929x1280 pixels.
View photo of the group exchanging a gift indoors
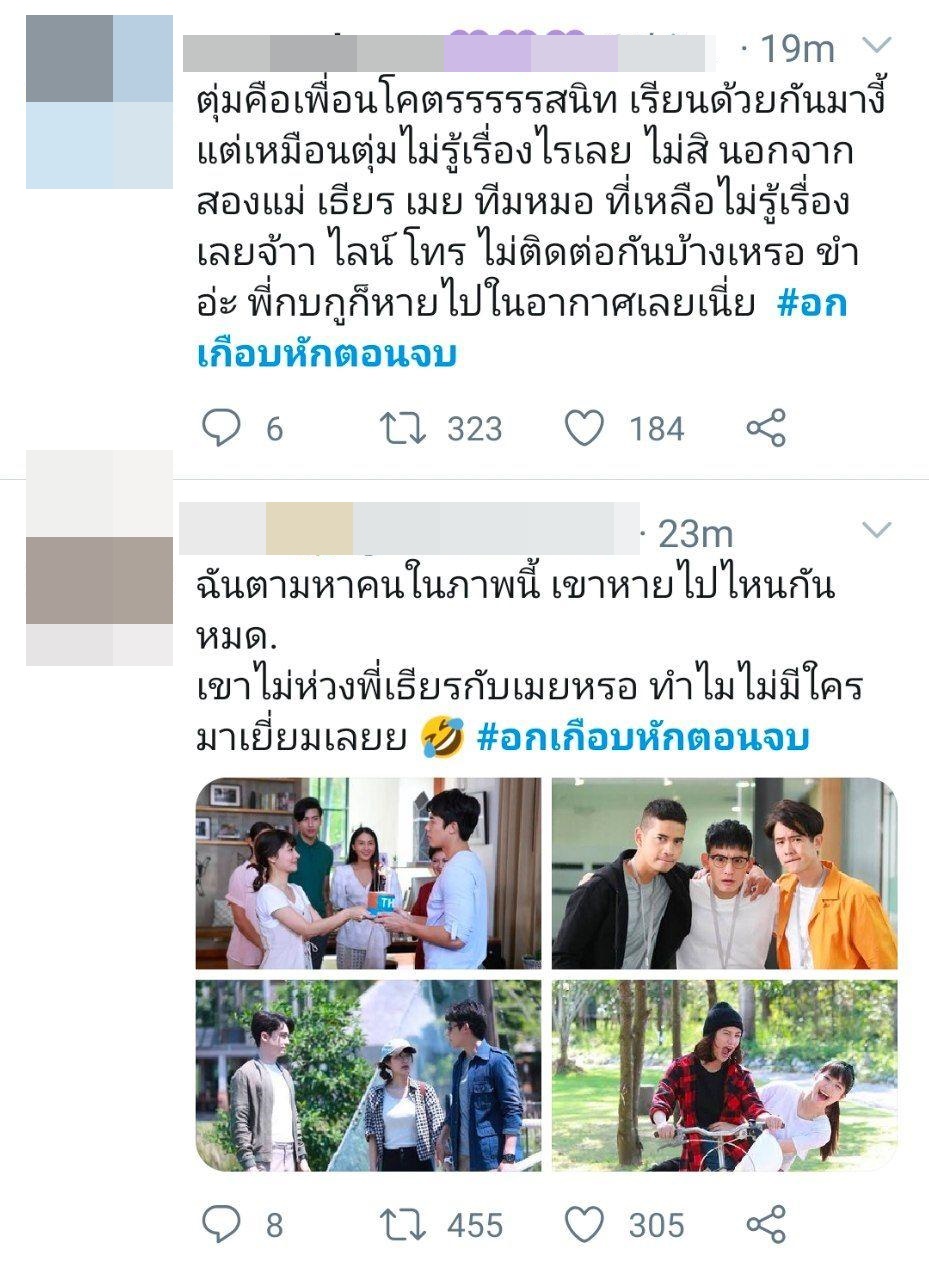pos(368,873)
